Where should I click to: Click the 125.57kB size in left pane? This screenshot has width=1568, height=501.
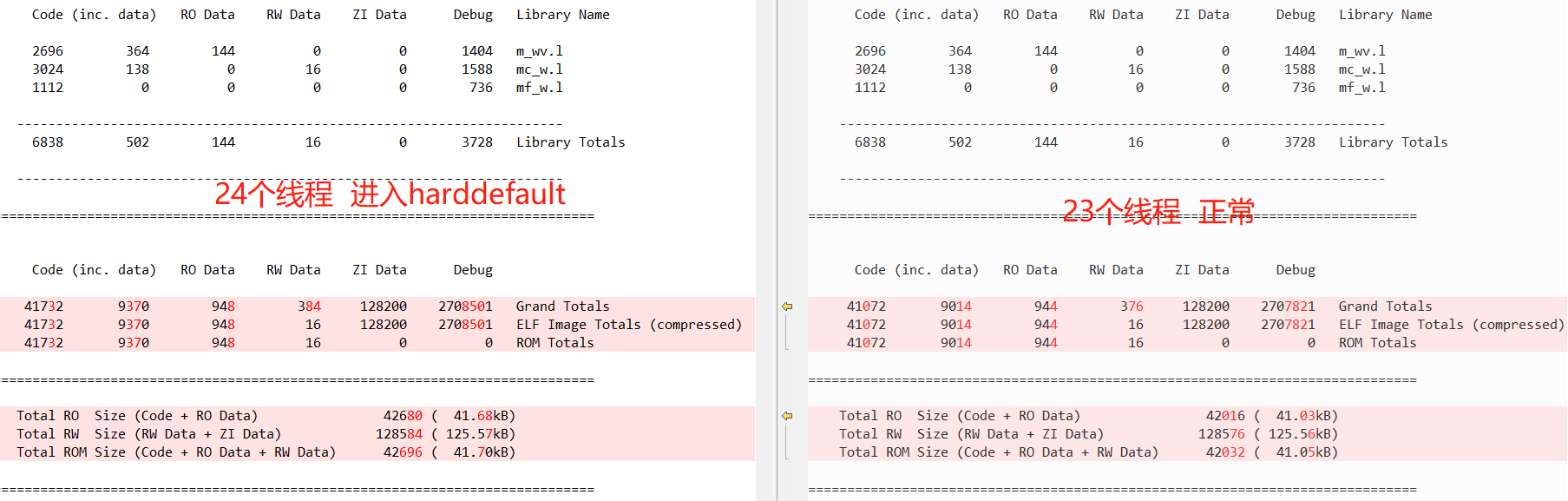coord(477,434)
